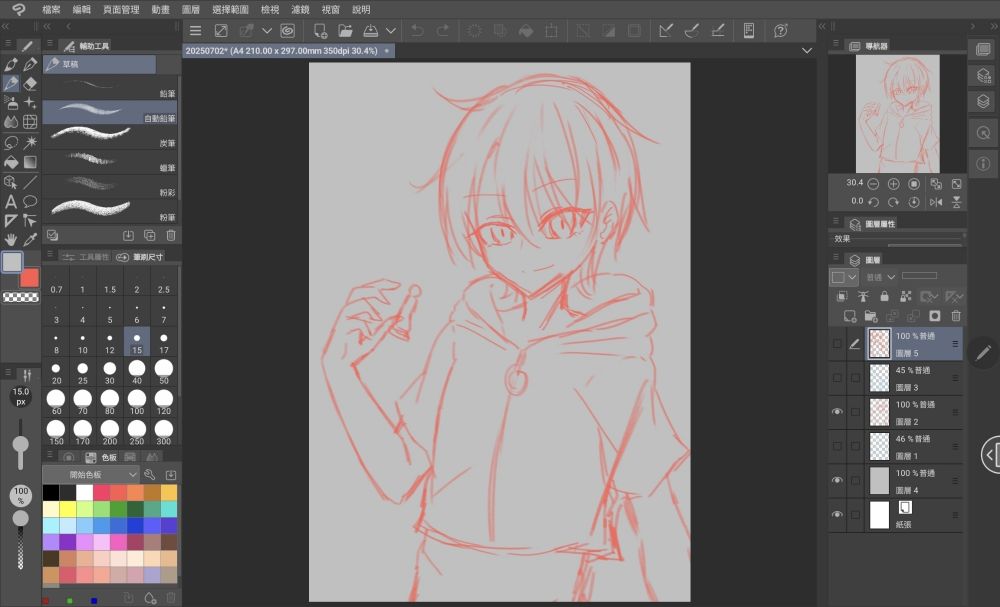Delete layer with layer panel trash icon
The image size is (1000, 607).
coord(955,316)
